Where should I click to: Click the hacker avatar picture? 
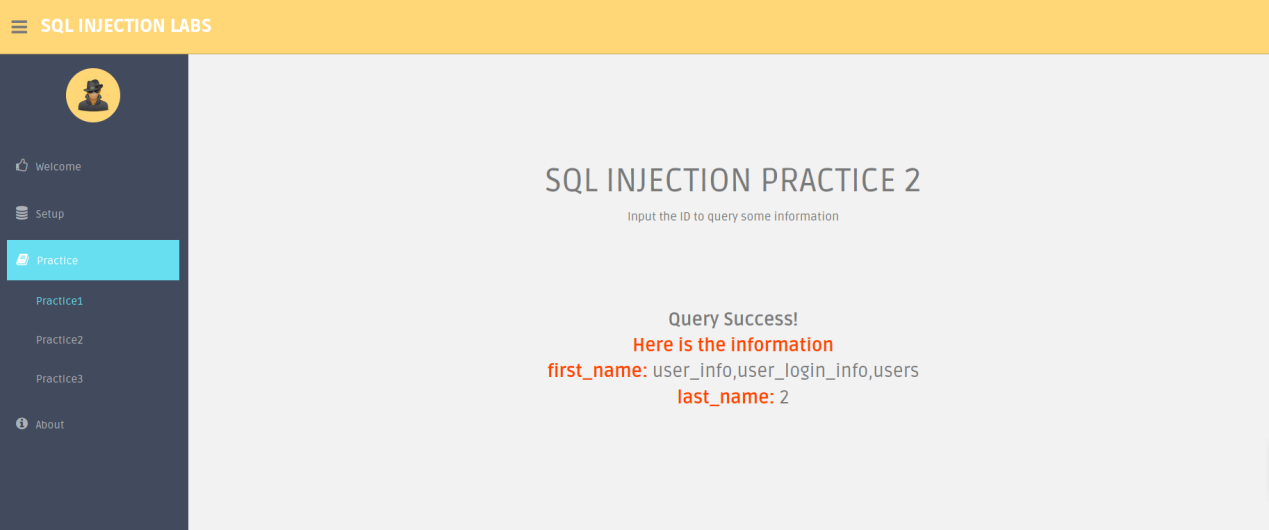[93, 95]
